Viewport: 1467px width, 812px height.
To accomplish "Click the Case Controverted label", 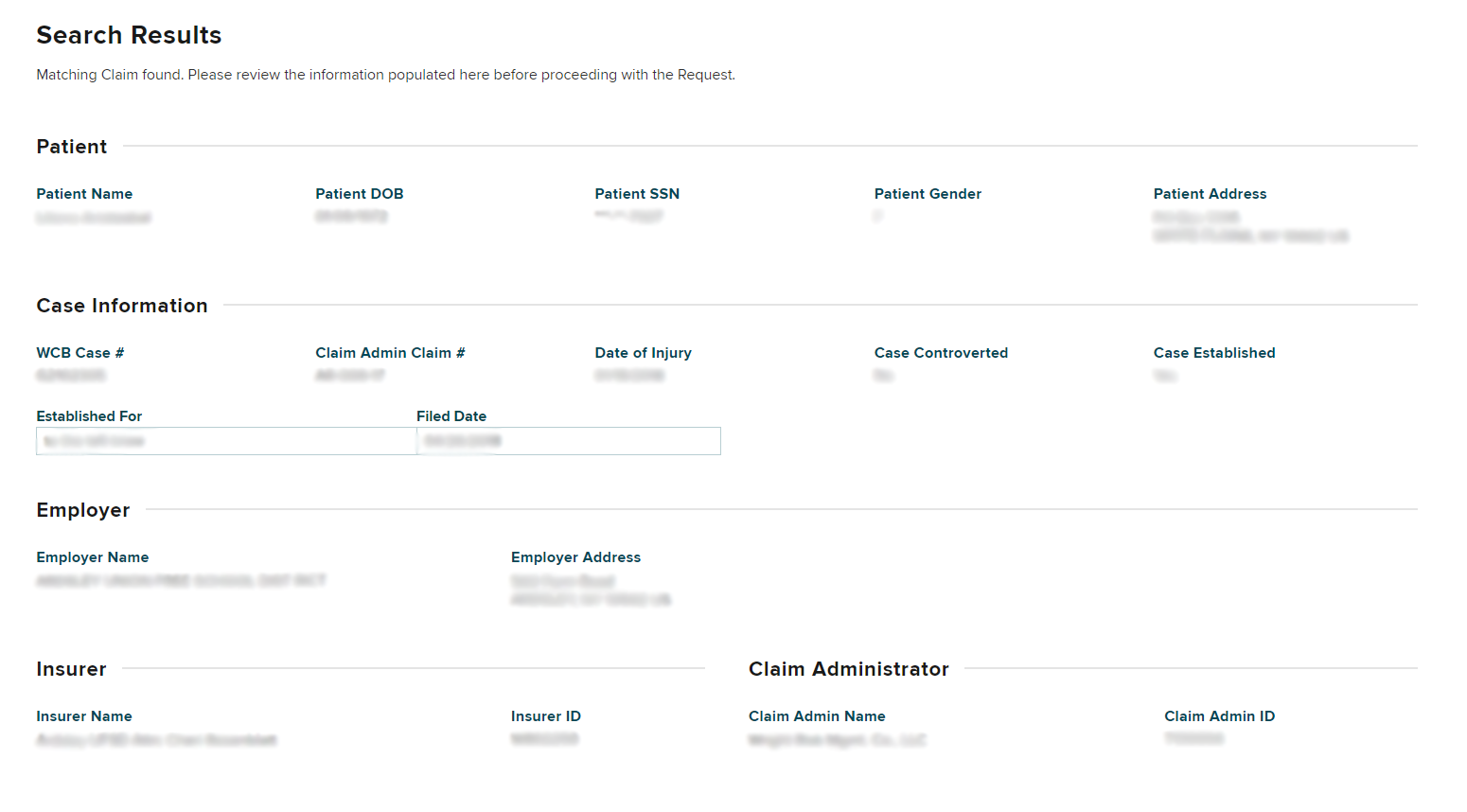I will pos(941,353).
